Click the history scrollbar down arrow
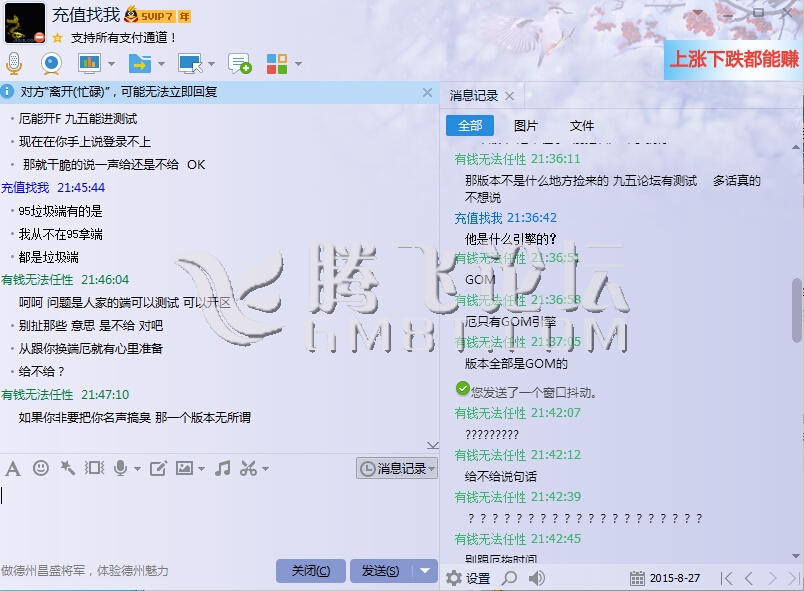Screen dimensions: 804x591 [x=796, y=556]
